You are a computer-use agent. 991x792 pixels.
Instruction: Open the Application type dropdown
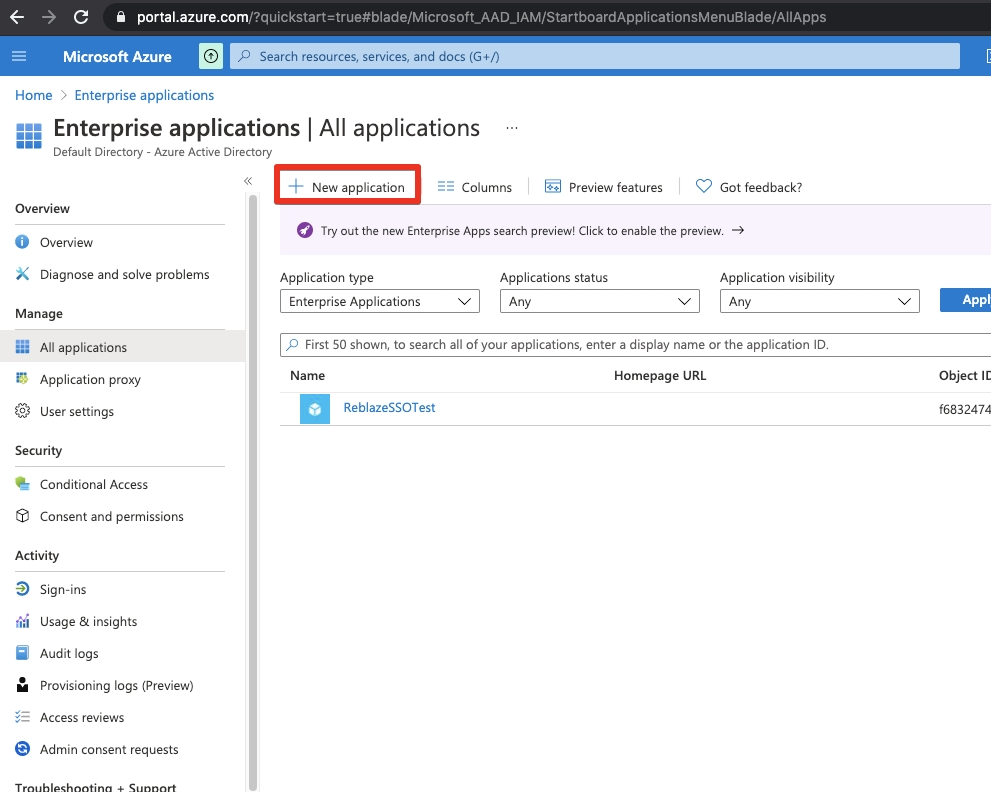coord(379,301)
